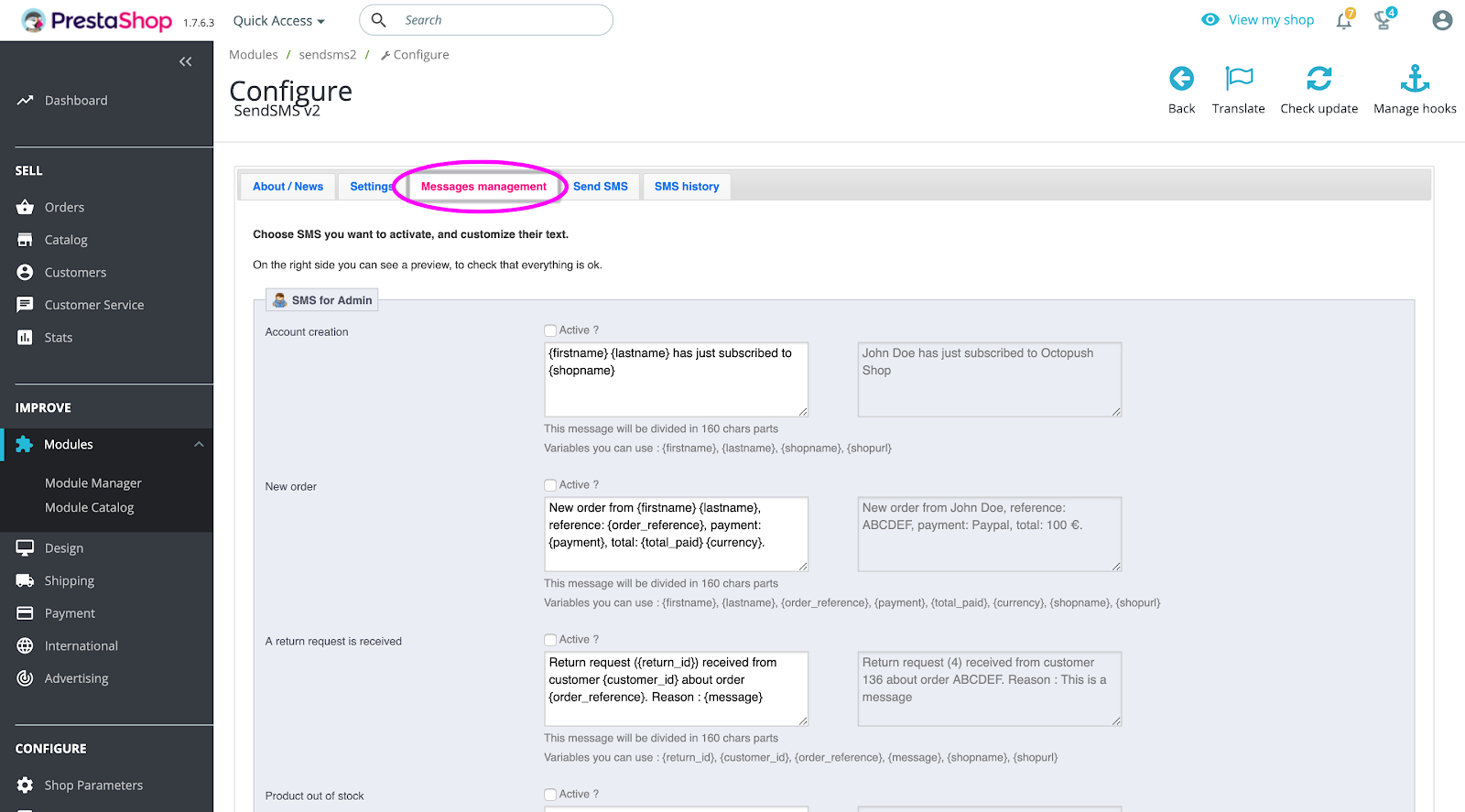Click the View my shop eye icon
This screenshot has width=1465, height=812.
pyautogui.click(x=1210, y=20)
